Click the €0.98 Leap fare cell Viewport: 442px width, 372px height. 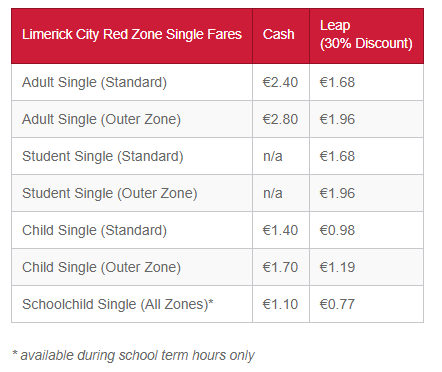point(337,230)
